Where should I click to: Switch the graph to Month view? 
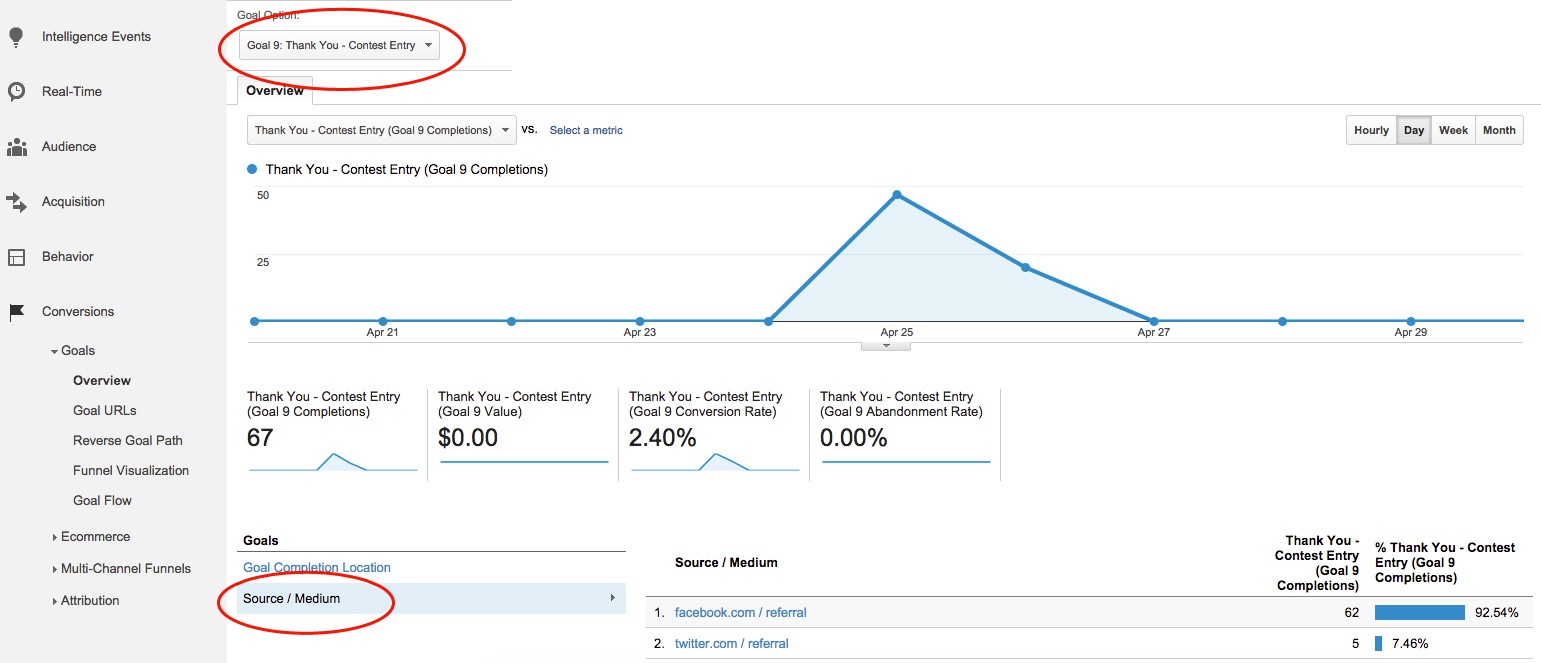click(x=1499, y=129)
